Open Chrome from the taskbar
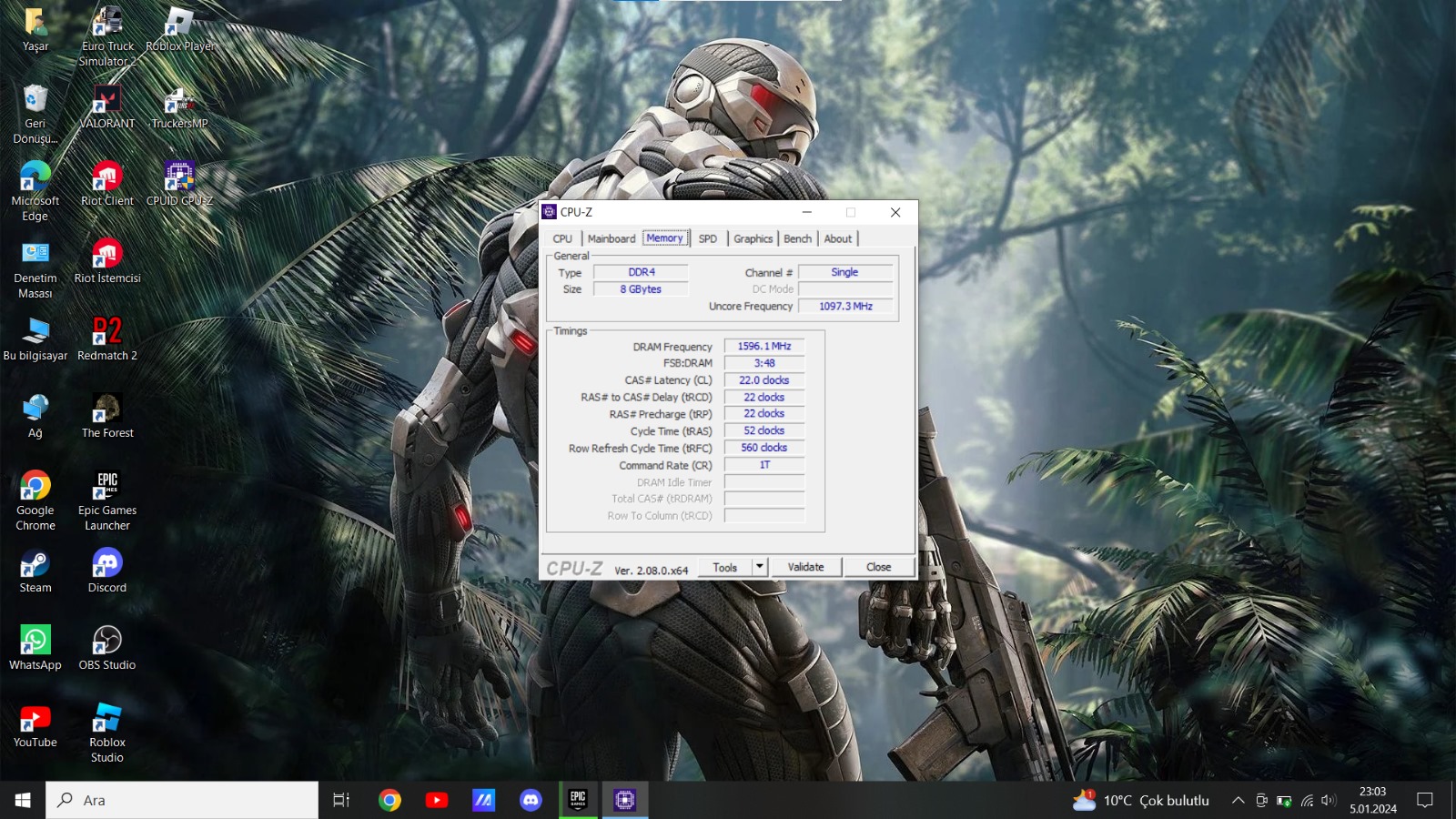 point(389,800)
